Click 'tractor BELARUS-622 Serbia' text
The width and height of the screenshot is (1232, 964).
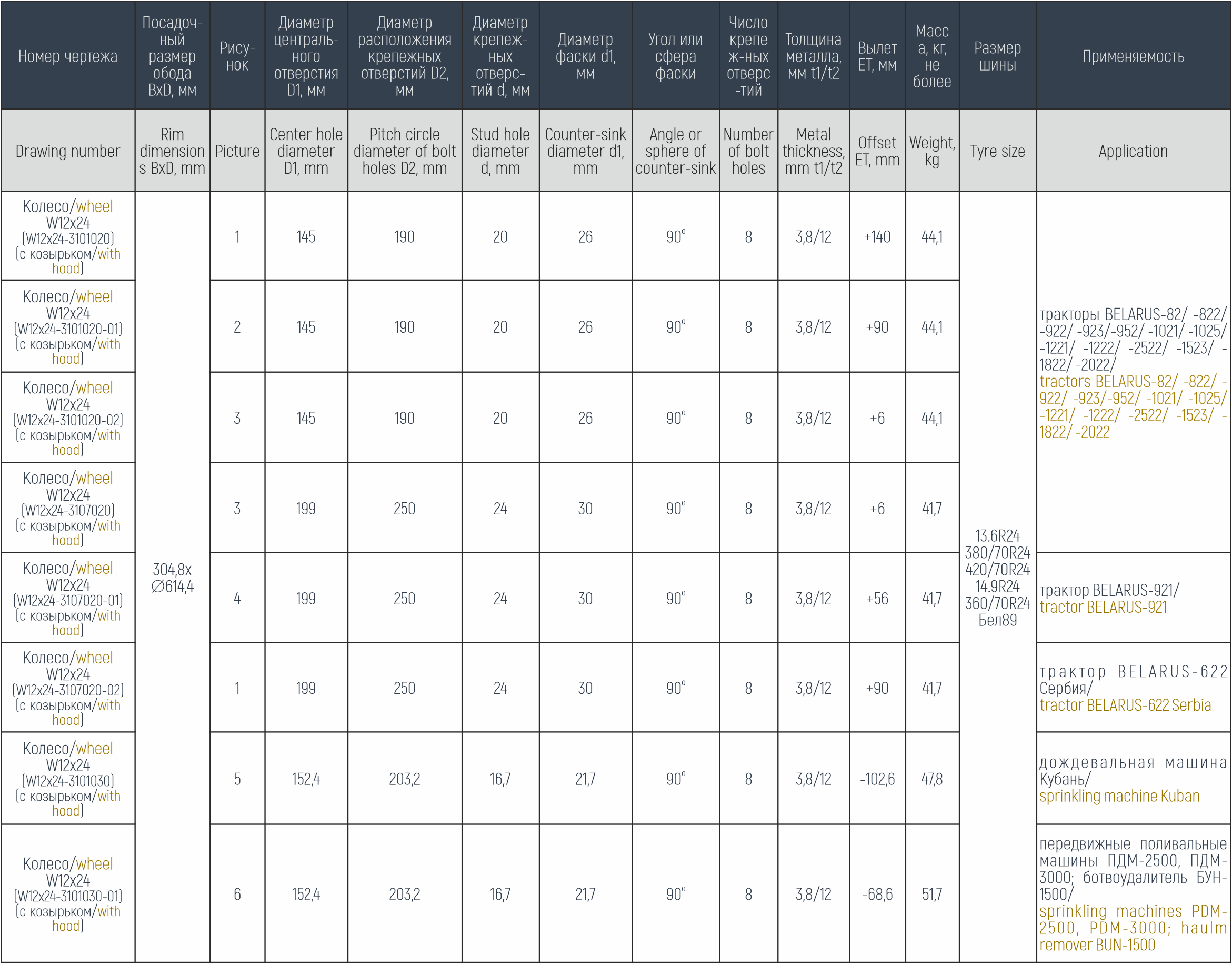click(x=1125, y=705)
